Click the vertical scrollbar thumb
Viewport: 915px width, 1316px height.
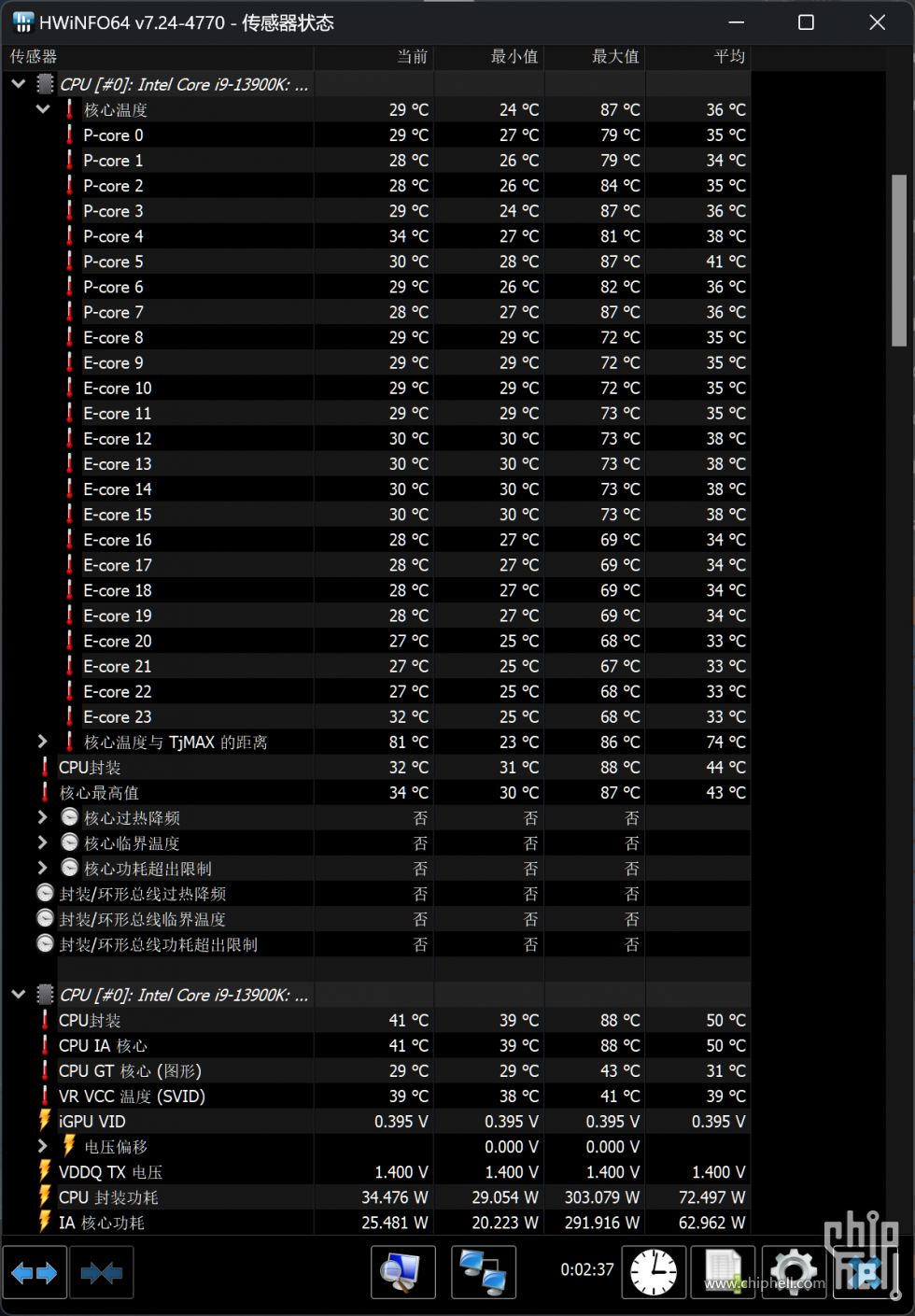click(899, 261)
